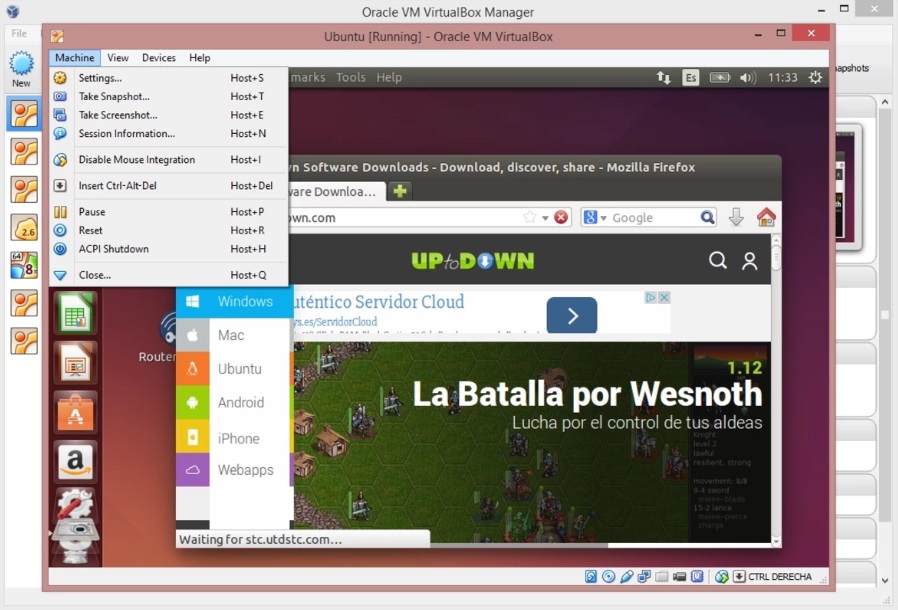Image resolution: width=898 pixels, height=610 pixels.
Task: Click the Uptodown search magnifier icon
Action: 717,261
